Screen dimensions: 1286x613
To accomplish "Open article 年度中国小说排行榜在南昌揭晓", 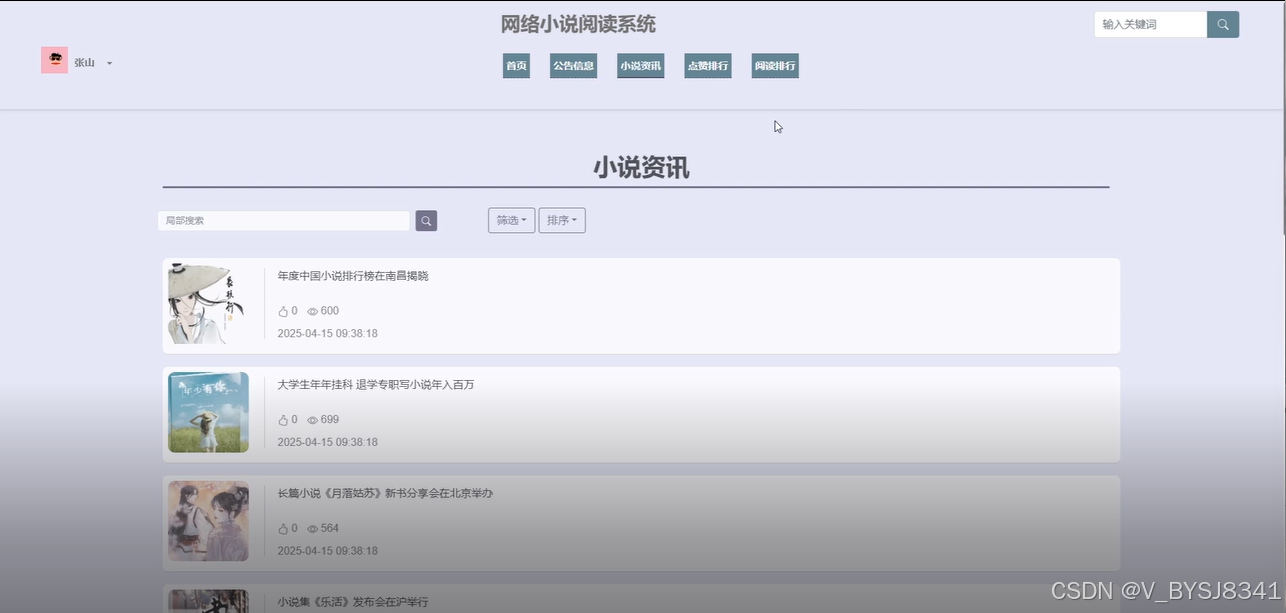I will [353, 276].
